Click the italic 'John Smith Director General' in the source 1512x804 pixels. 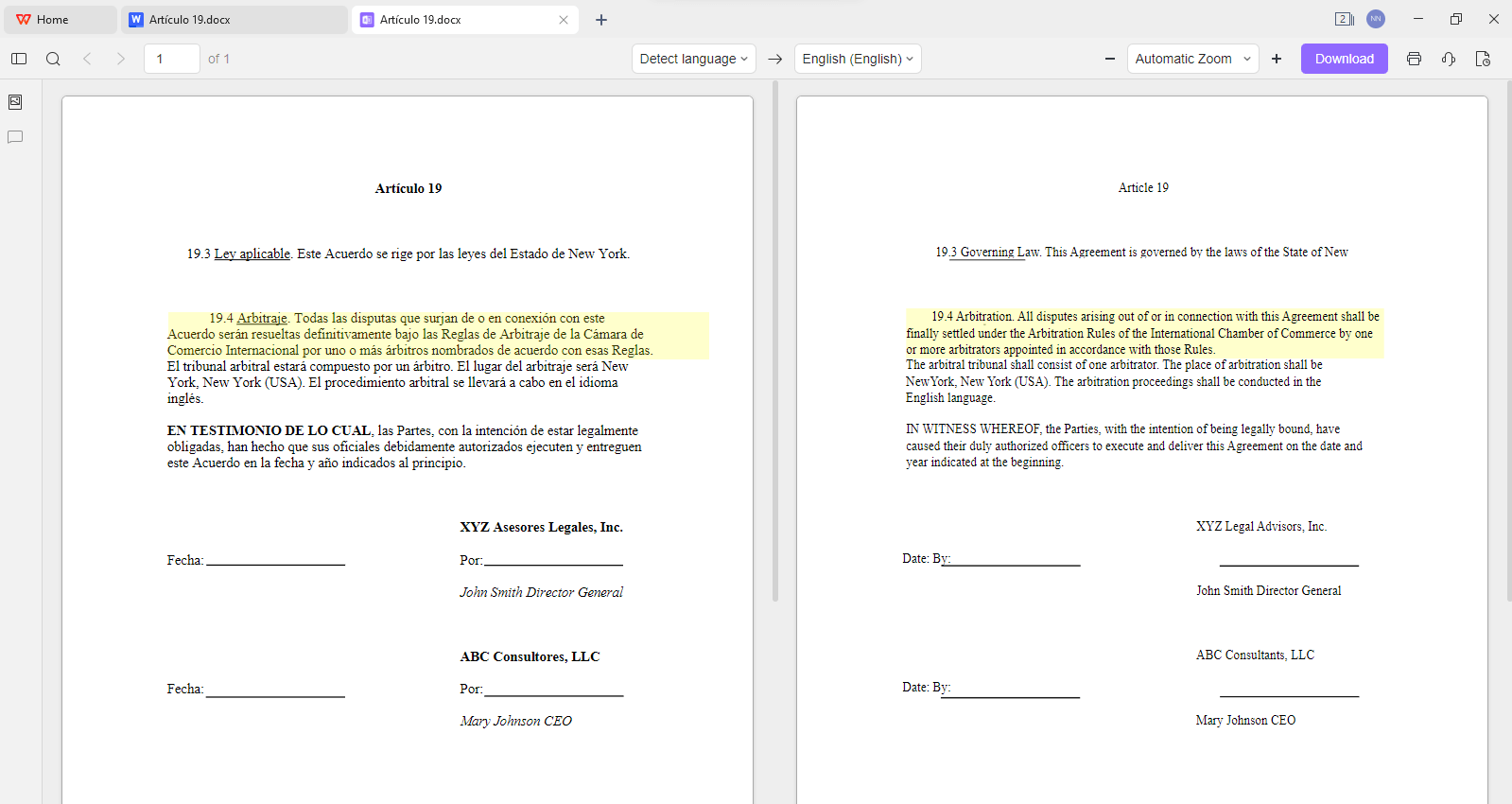[542, 592]
